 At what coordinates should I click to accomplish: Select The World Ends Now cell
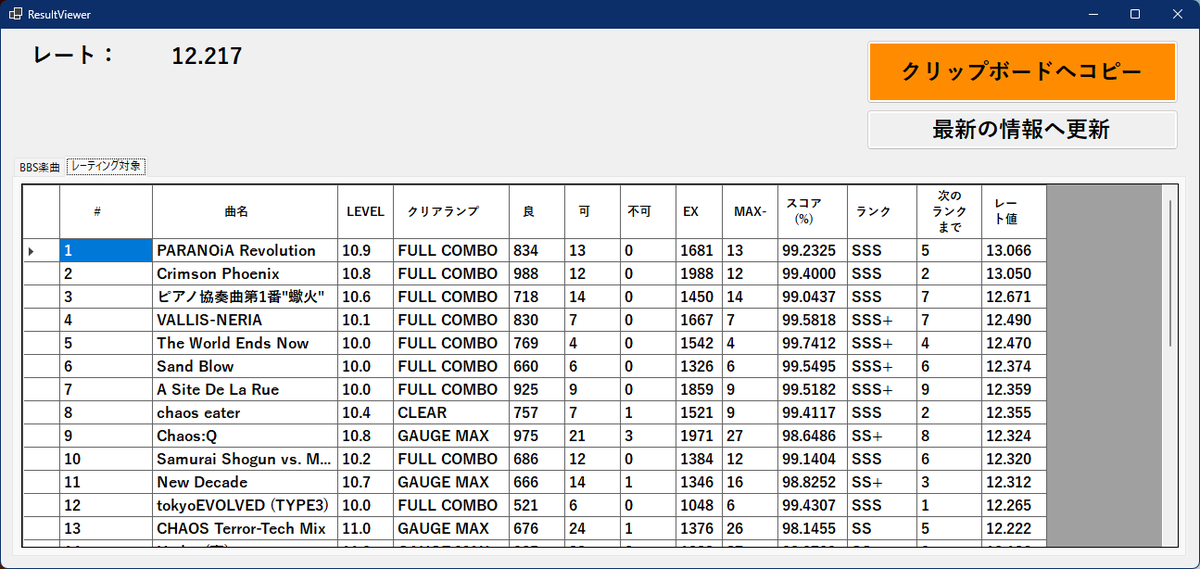(x=245, y=343)
